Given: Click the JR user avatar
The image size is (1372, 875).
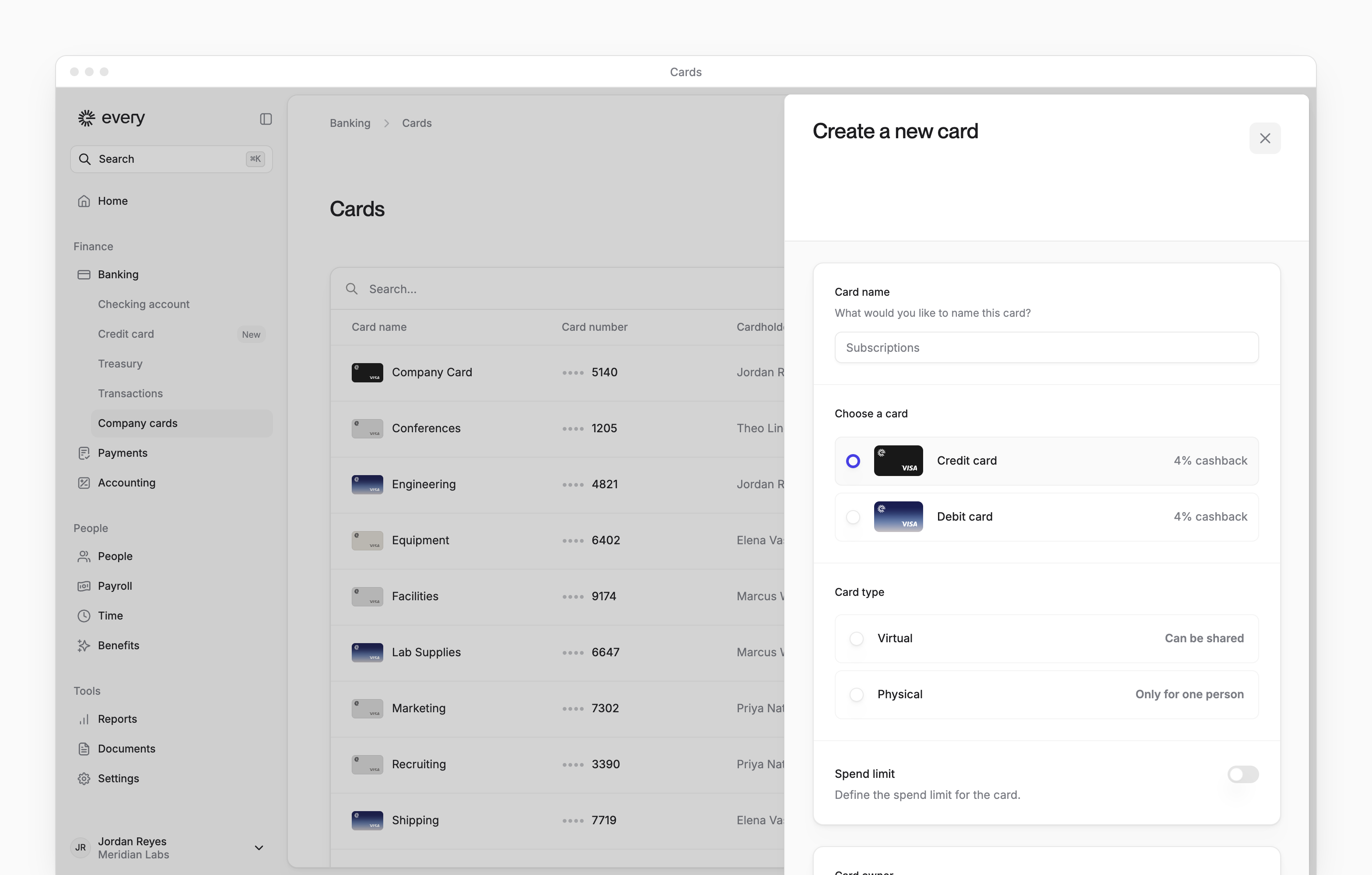Looking at the screenshot, I should (x=80, y=848).
